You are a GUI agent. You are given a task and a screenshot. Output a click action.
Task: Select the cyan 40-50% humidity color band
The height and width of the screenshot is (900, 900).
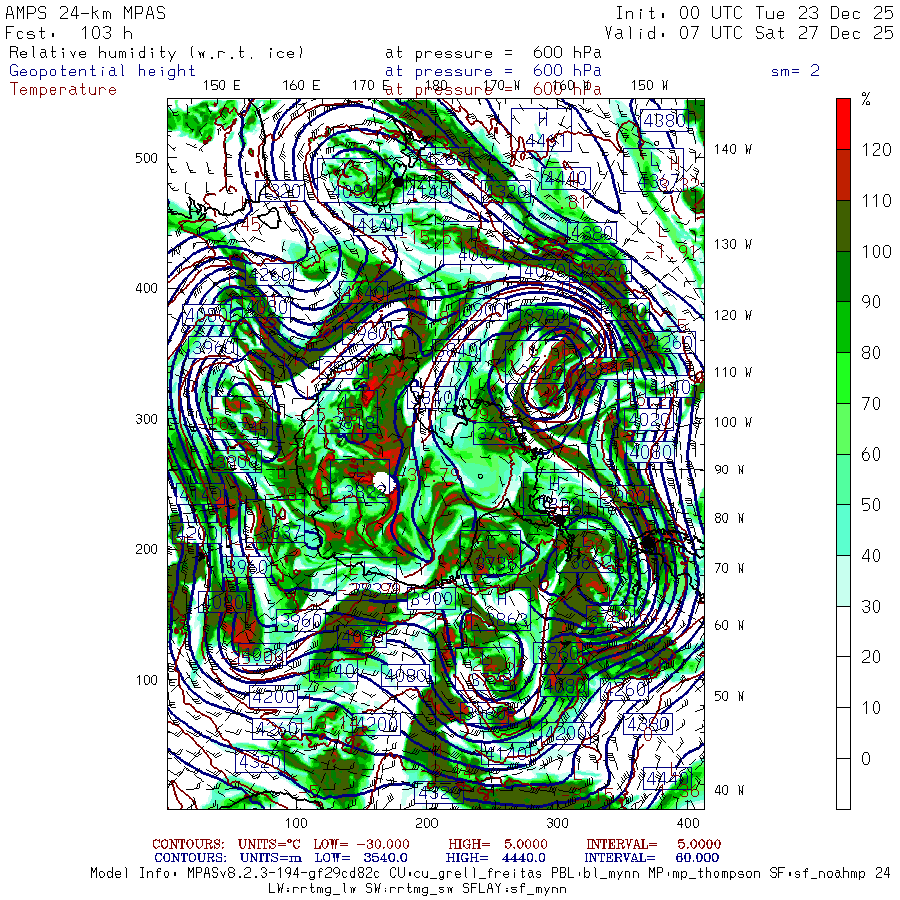click(x=843, y=530)
